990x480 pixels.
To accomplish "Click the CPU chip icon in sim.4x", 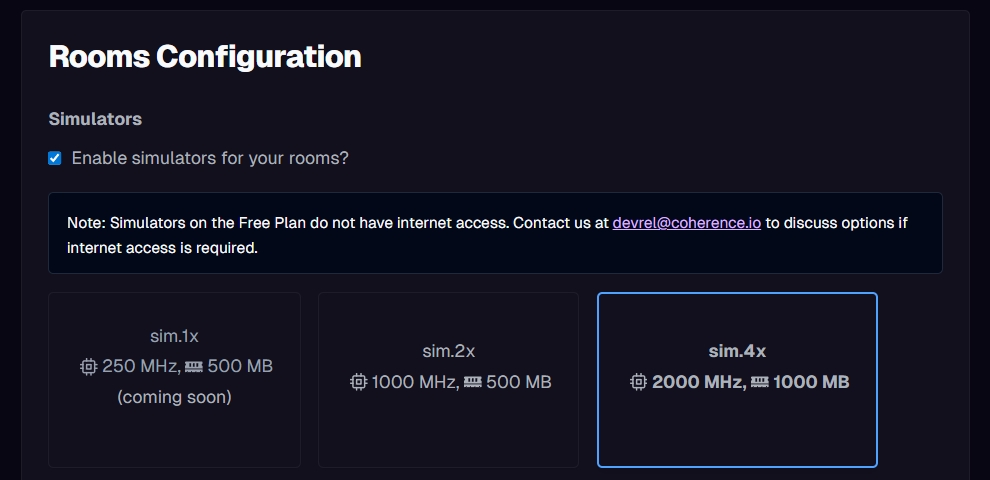I will pos(639,382).
